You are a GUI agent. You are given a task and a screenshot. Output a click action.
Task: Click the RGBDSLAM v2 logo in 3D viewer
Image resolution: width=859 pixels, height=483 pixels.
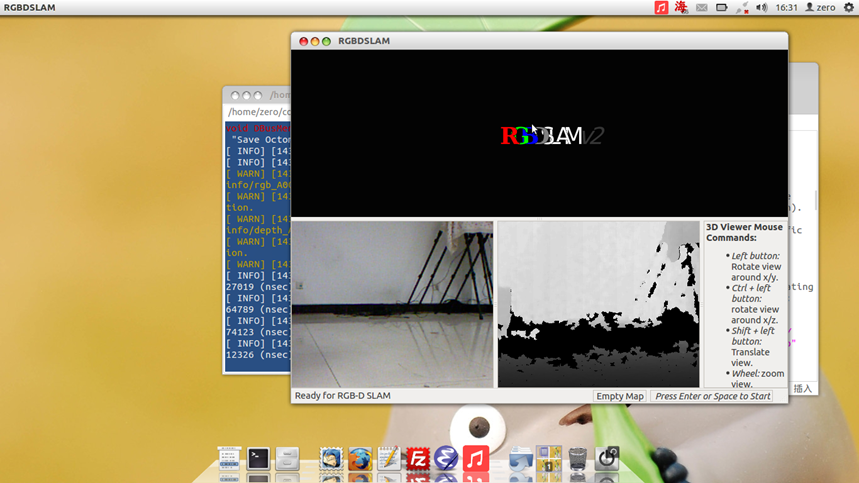click(552, 136)
